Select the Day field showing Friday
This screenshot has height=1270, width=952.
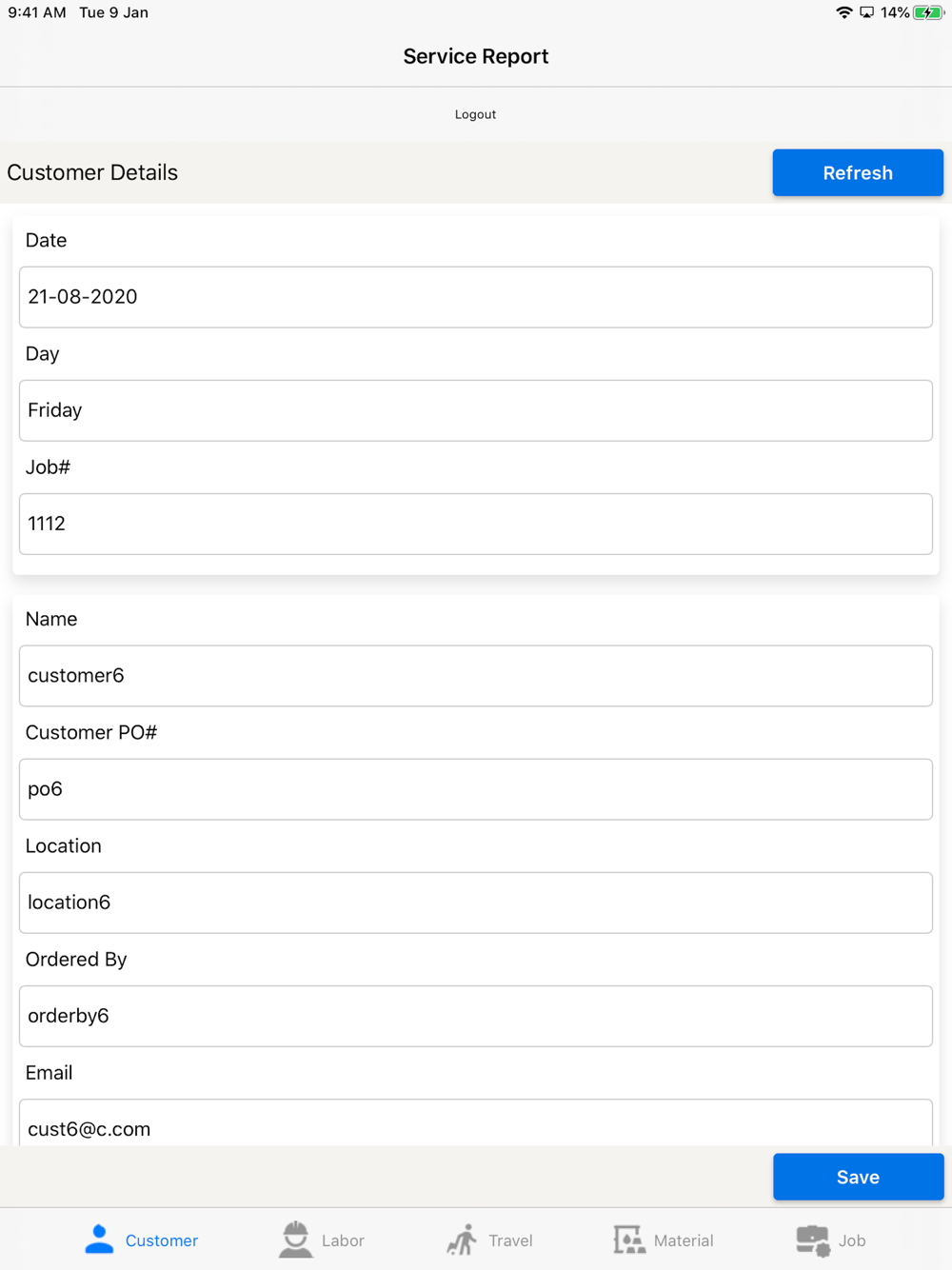[x=475, y=410]
